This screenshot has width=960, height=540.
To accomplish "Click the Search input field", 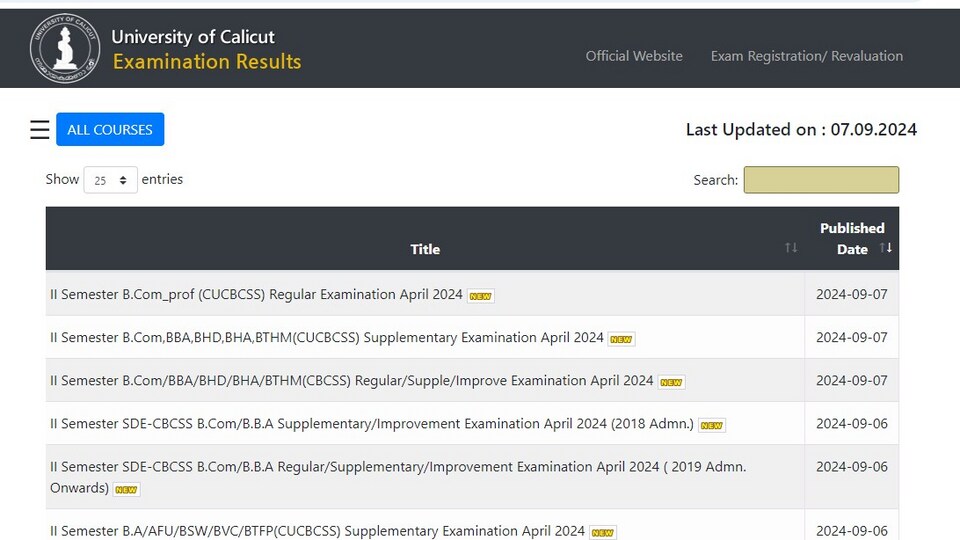I will point(821,180).
